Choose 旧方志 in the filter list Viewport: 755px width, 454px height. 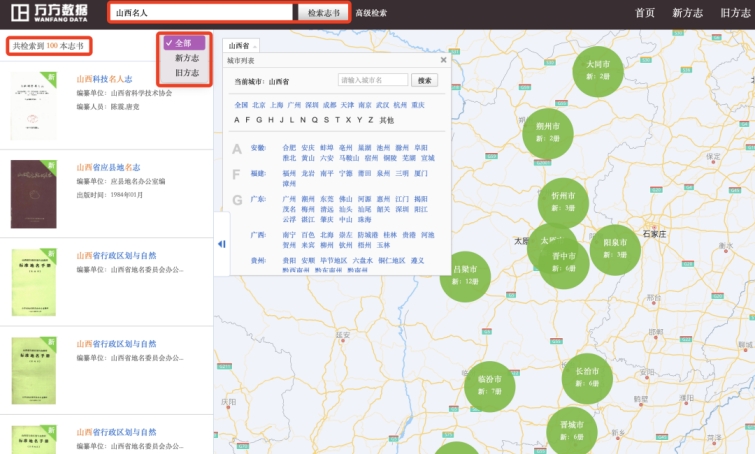(187, 73)
